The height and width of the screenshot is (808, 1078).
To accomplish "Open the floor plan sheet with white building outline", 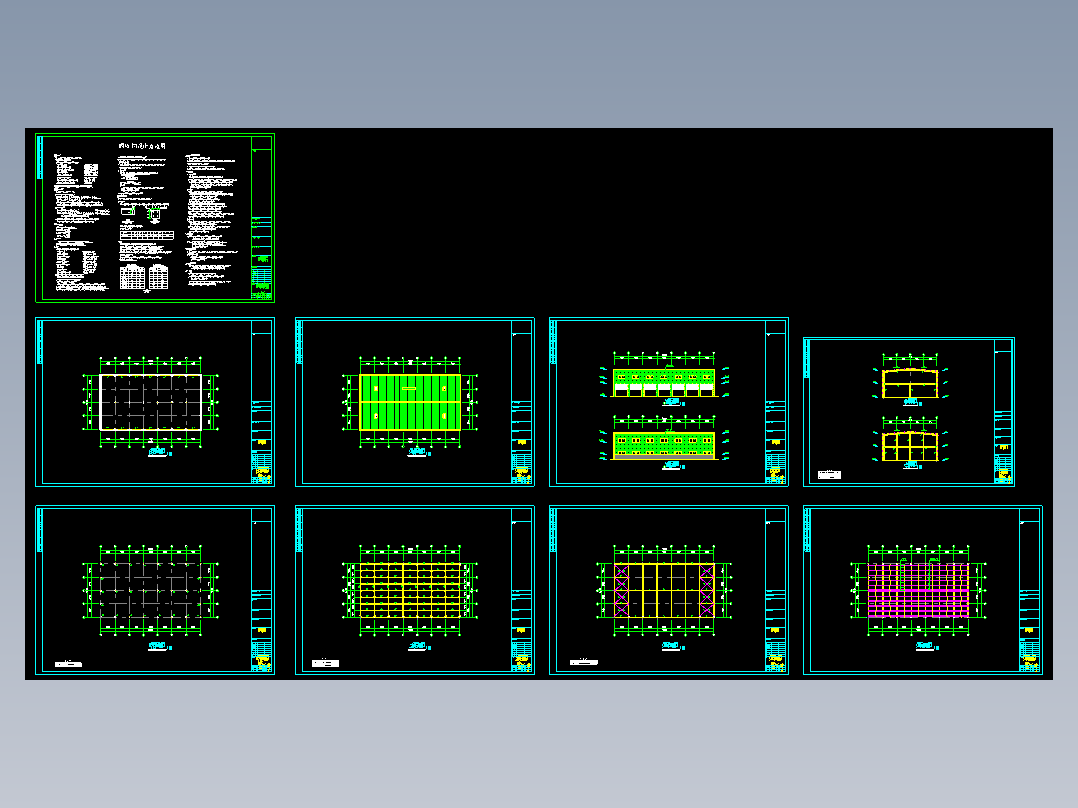I will (x=155, y=402).
